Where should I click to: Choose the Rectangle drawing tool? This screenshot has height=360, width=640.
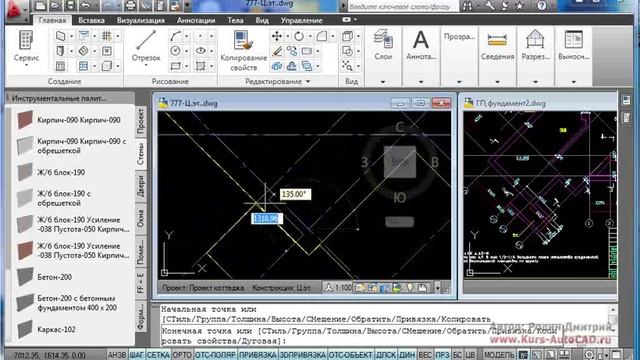pos(176,66)
